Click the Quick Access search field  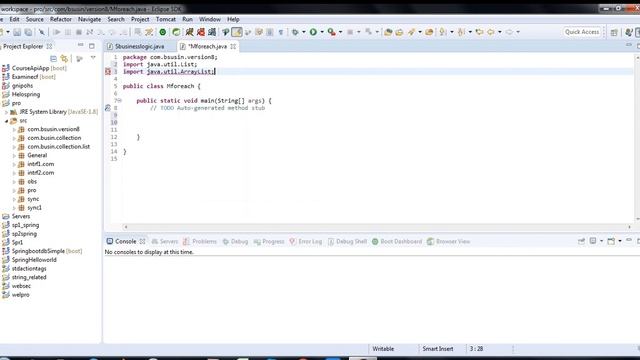pos(582,32)
